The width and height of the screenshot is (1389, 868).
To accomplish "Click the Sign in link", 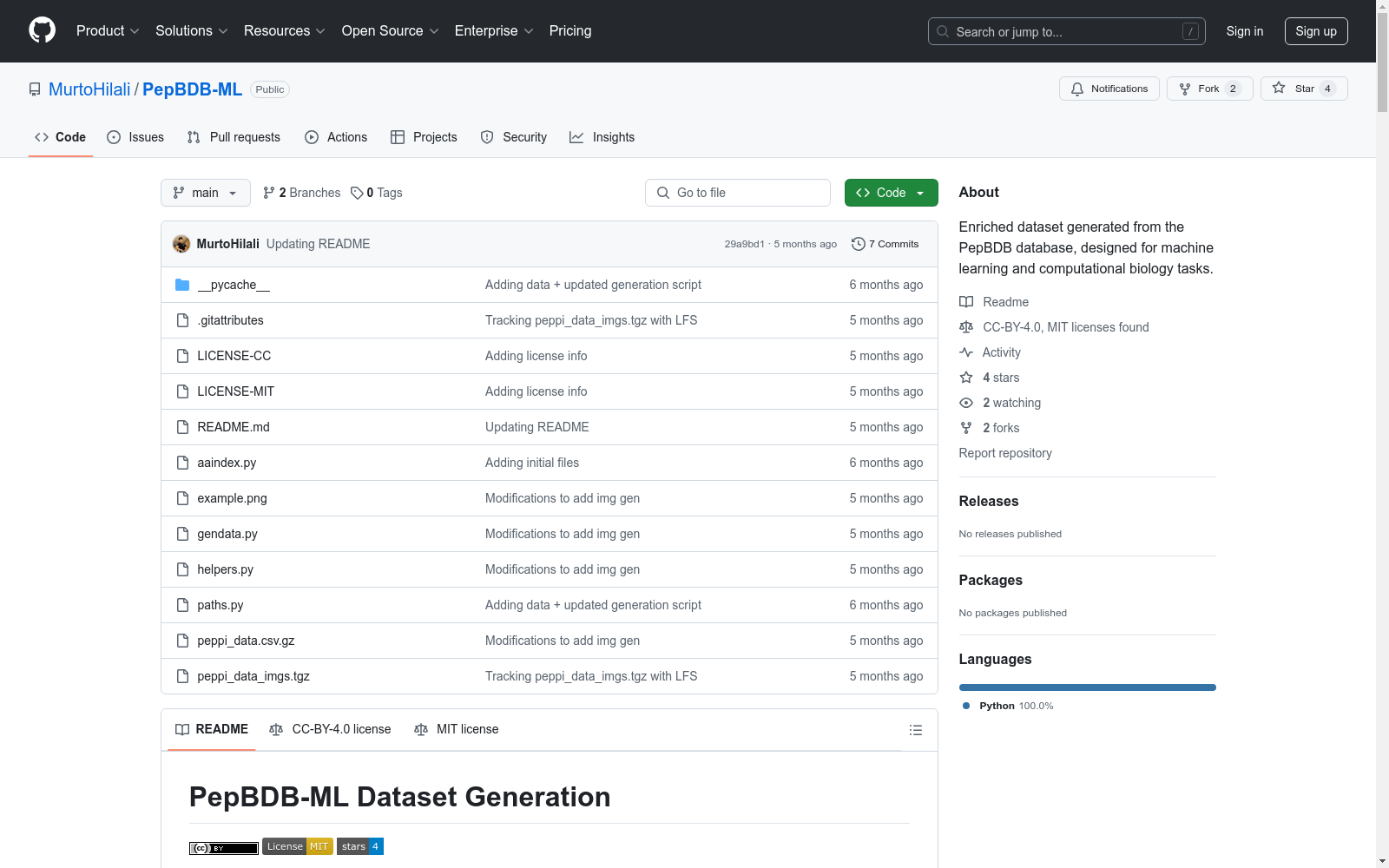I will tap(1245, 31).
